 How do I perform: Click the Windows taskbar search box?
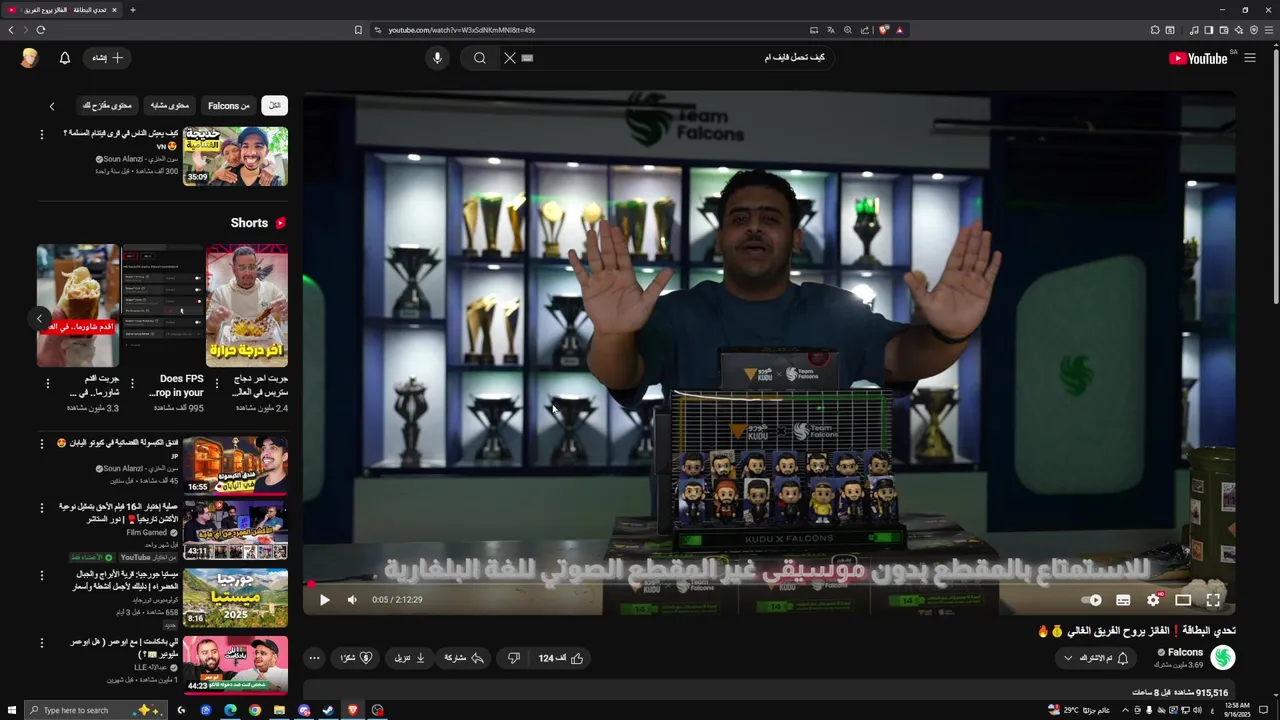pos(95,710)
